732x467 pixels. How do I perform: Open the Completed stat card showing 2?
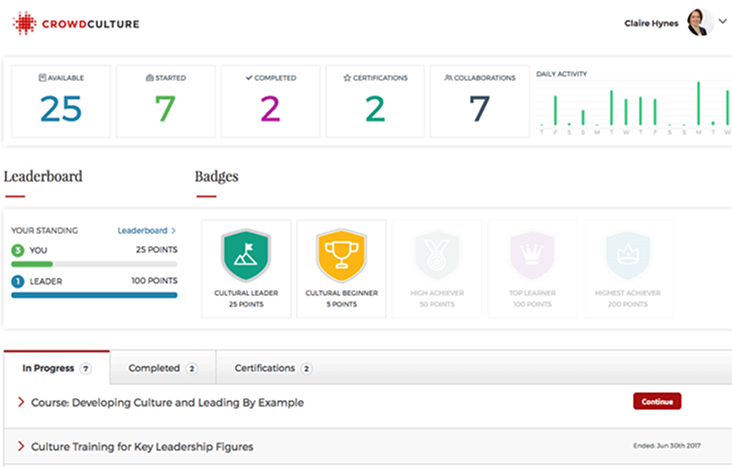[270, 101]
